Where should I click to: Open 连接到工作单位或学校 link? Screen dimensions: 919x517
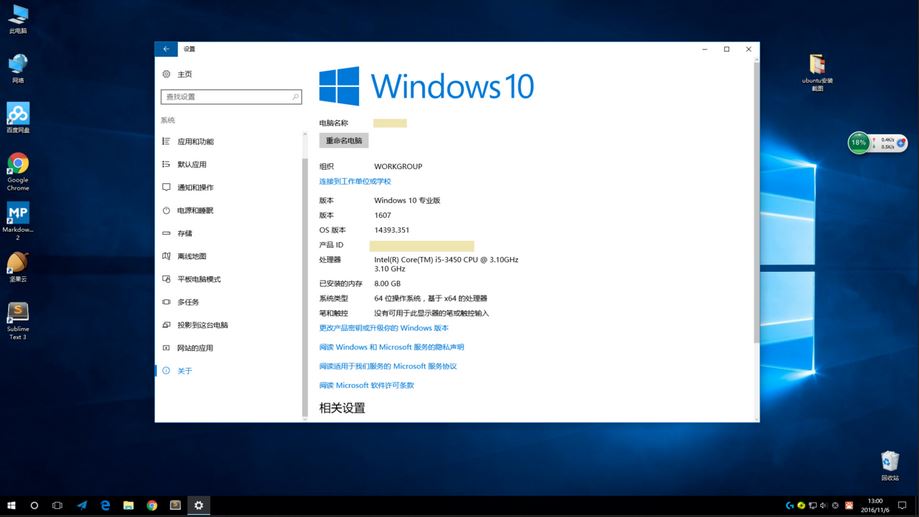(x=355, y=182)
